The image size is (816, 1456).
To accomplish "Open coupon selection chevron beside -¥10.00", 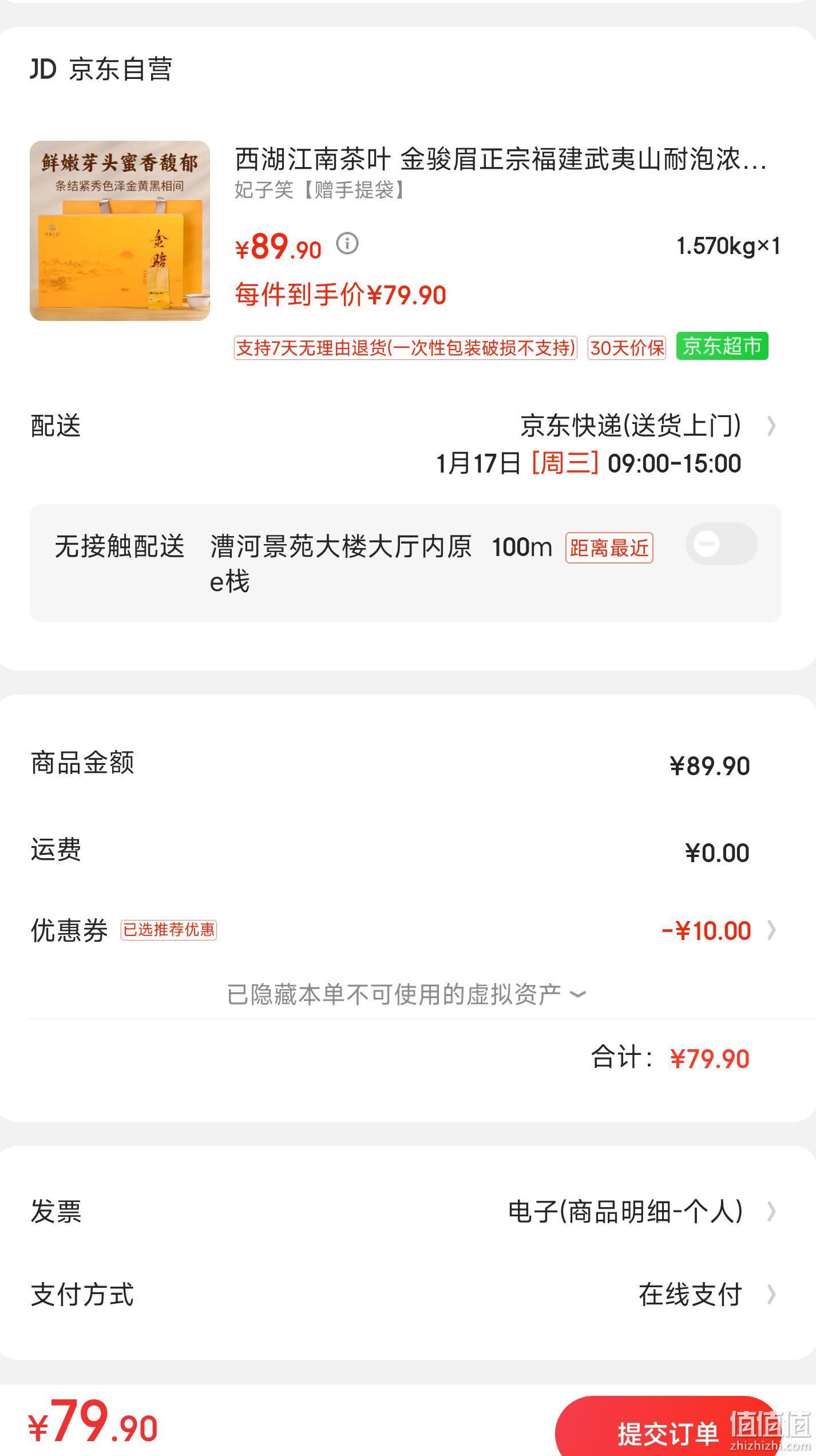I will [771, 930].
